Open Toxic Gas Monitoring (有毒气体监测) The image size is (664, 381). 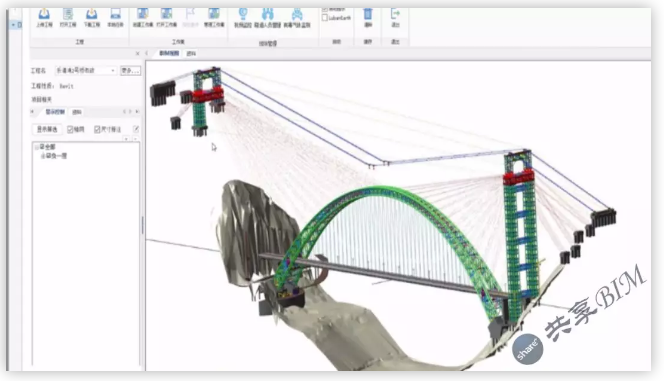click(x=297, y=14)
